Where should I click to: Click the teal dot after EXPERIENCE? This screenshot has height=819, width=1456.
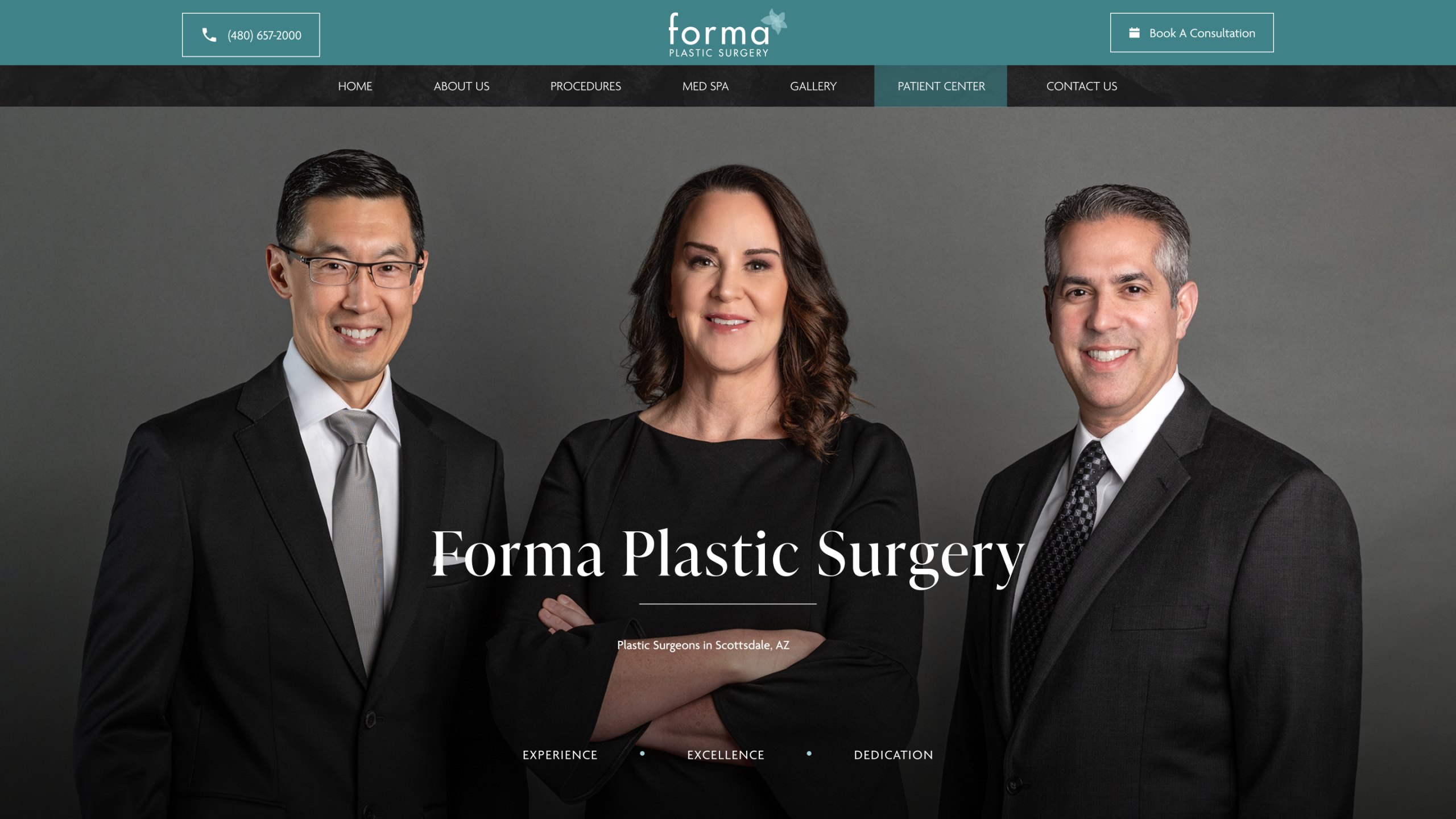[x=642, y=754]
